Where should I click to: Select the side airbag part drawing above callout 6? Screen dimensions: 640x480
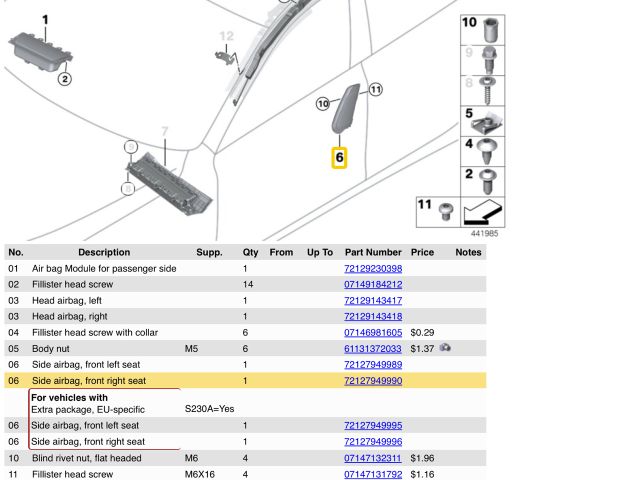tap(347, 108)
